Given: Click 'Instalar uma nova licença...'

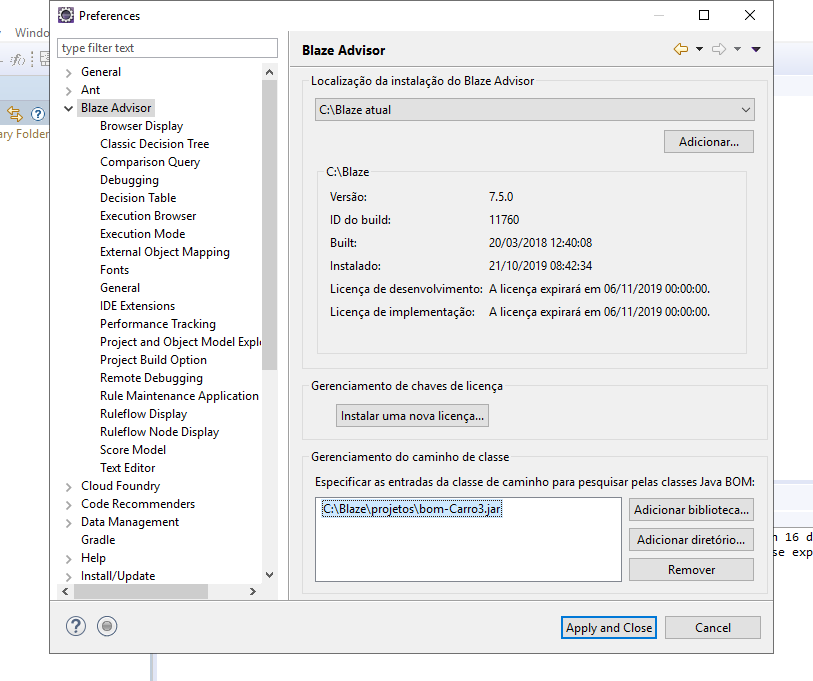Looking at the screenshot, I should 413,415.
